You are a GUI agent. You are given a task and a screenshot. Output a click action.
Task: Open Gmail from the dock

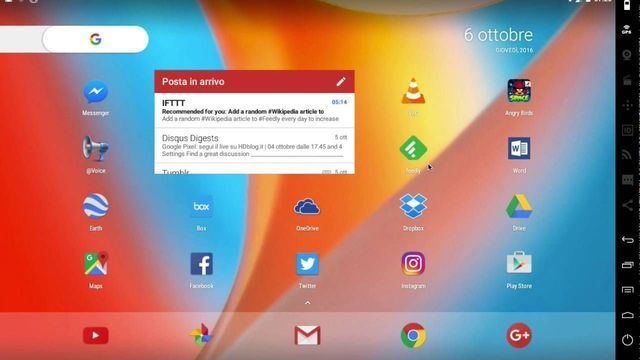[x=307, y=335]
